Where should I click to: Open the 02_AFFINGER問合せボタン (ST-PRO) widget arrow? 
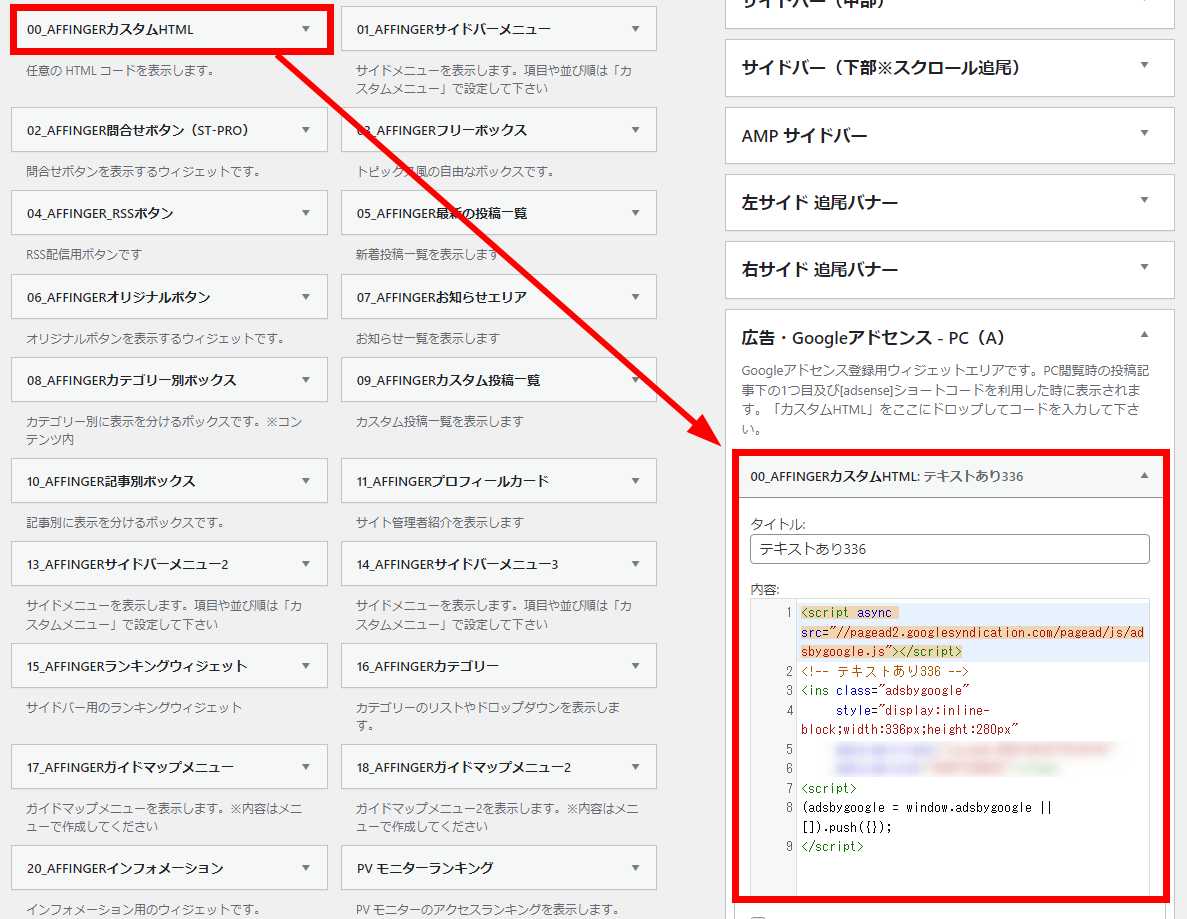pos(306,129)
